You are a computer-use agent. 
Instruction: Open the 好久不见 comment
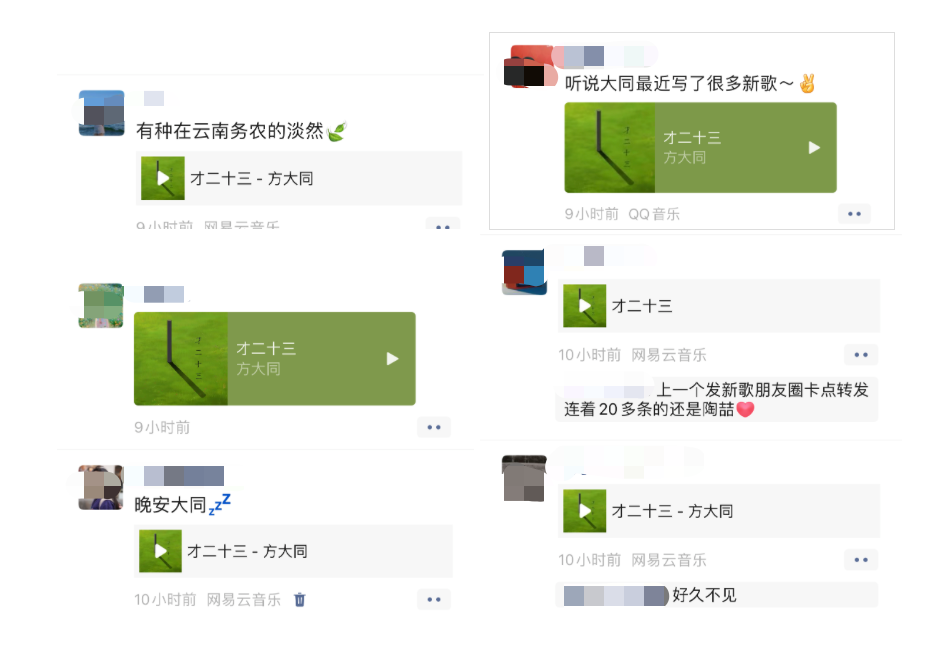717,595
